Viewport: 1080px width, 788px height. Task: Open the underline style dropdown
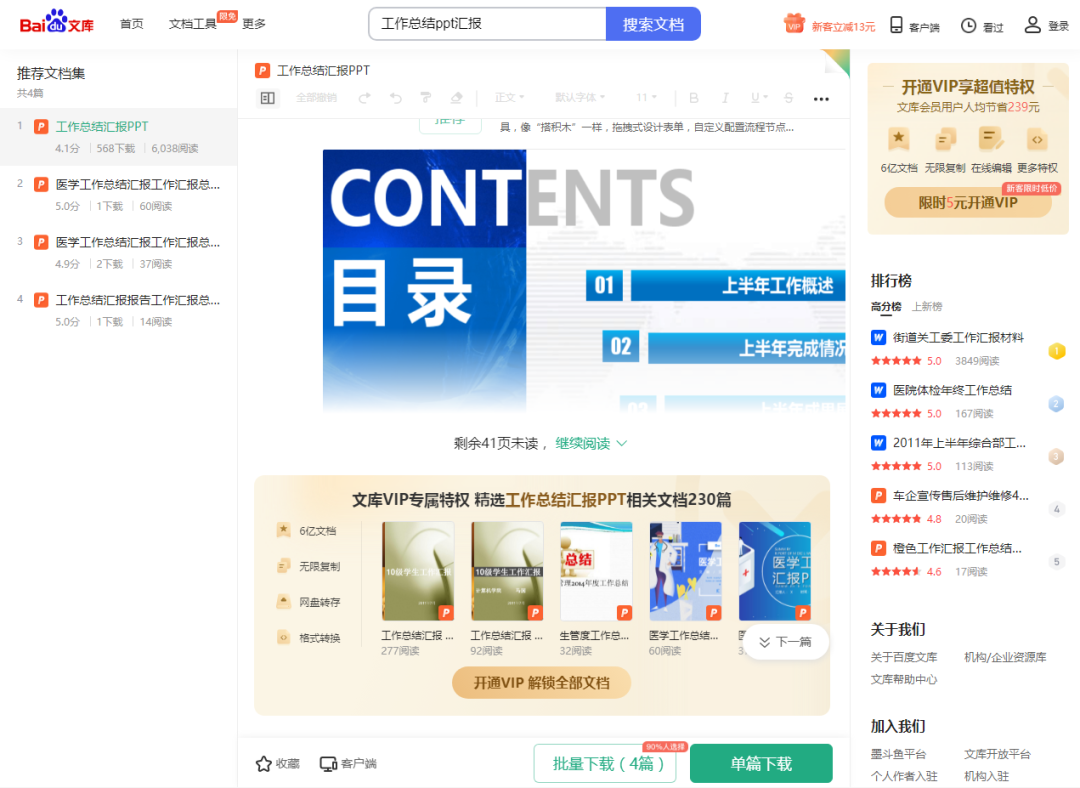[x=759, y=98]
